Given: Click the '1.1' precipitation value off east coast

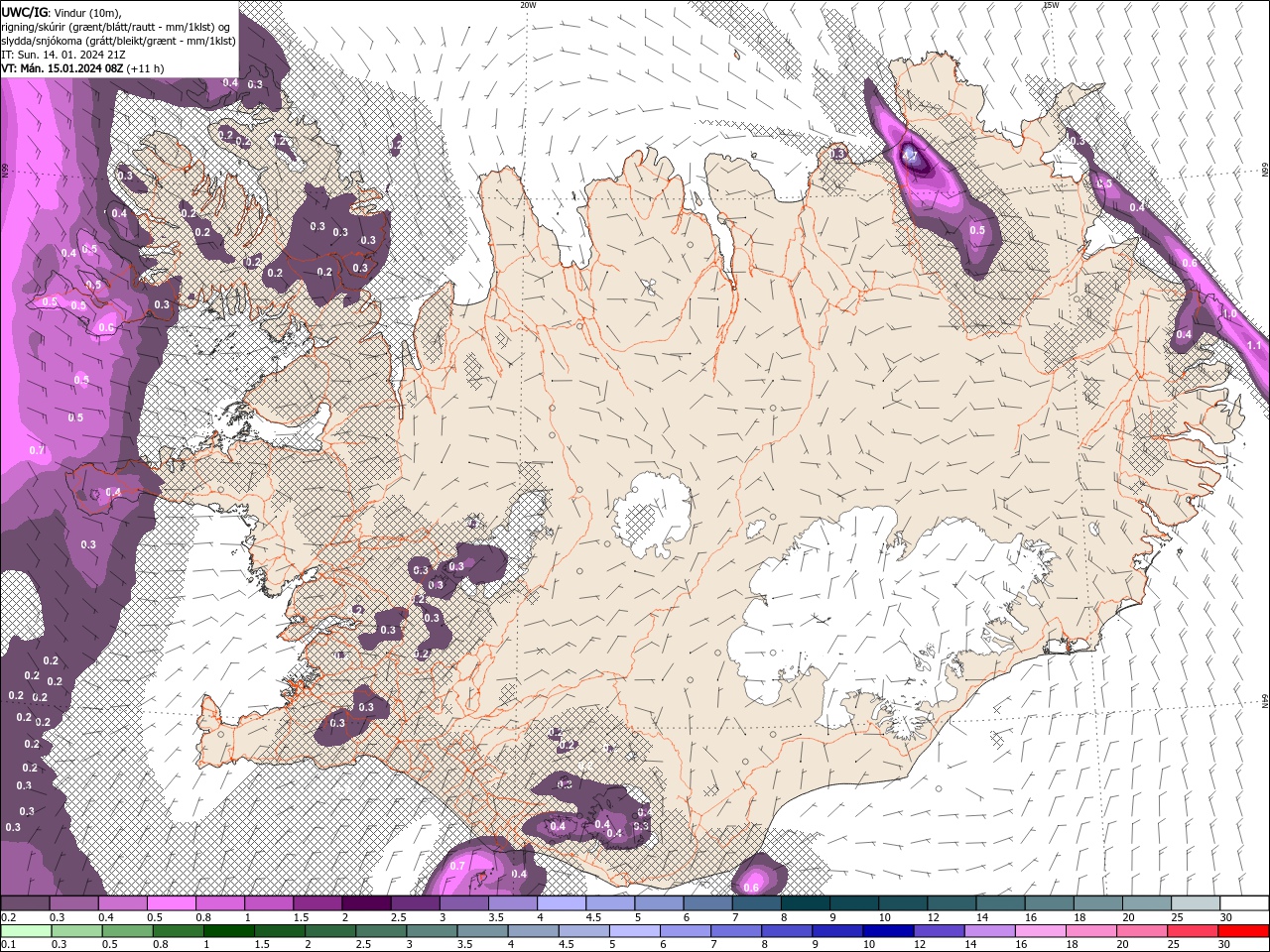Looking at the screenshot, I should [1254, 345].
